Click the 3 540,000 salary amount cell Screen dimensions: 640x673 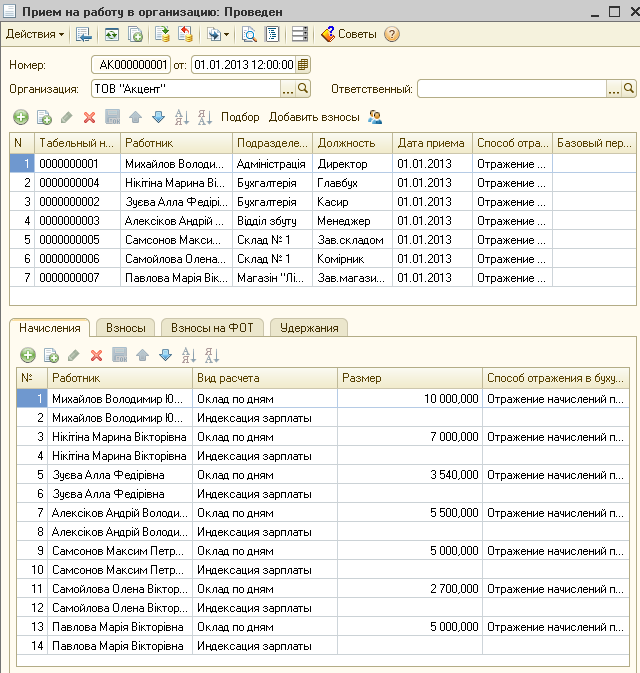point(409,475)
